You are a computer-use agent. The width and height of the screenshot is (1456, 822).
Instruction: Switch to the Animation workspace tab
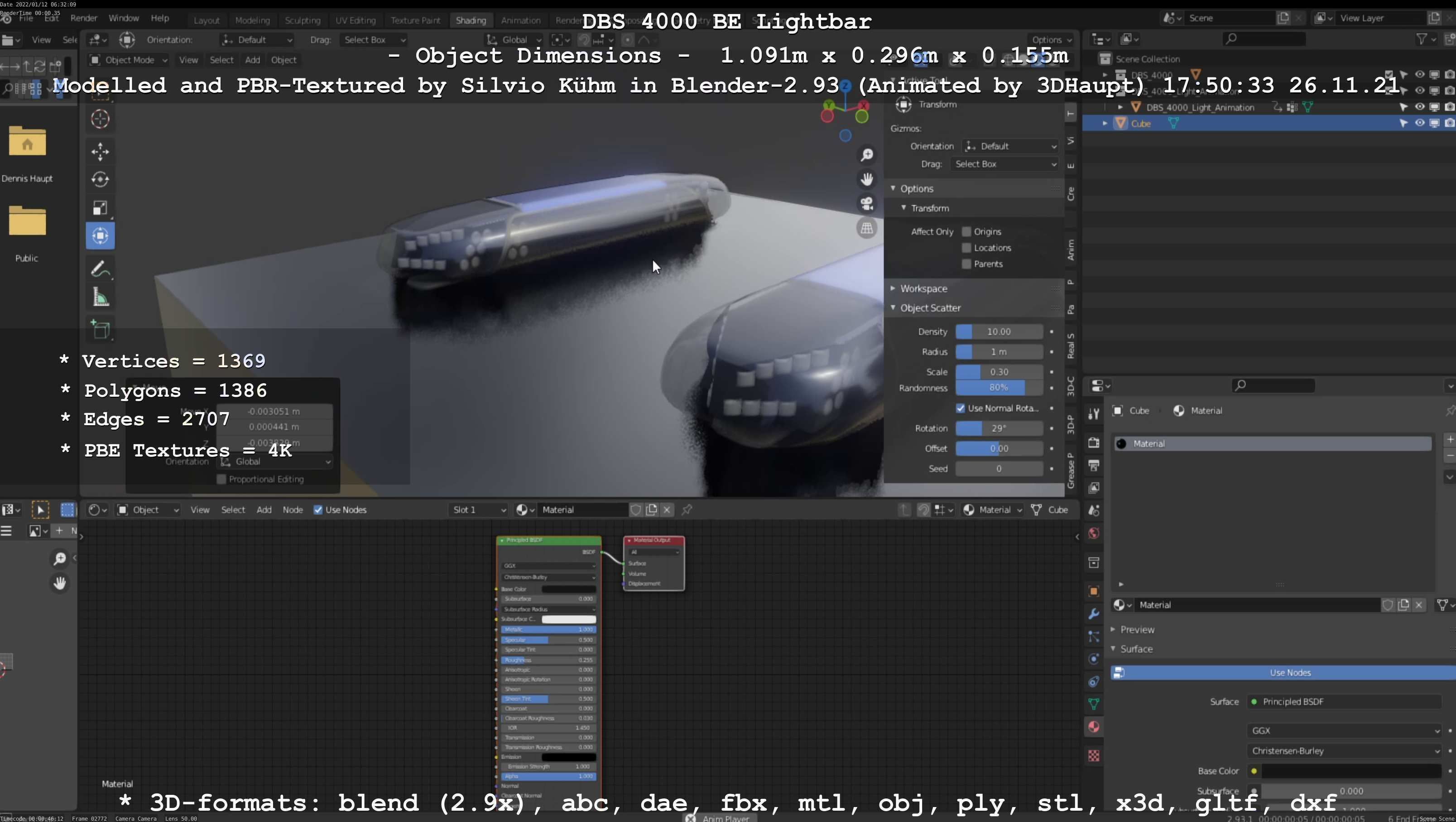(520, 20)
